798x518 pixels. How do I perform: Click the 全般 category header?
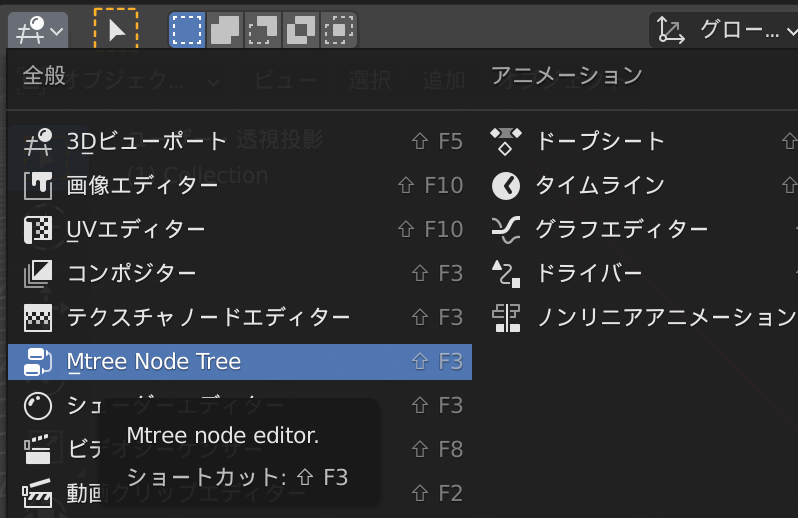click(44, 76)
